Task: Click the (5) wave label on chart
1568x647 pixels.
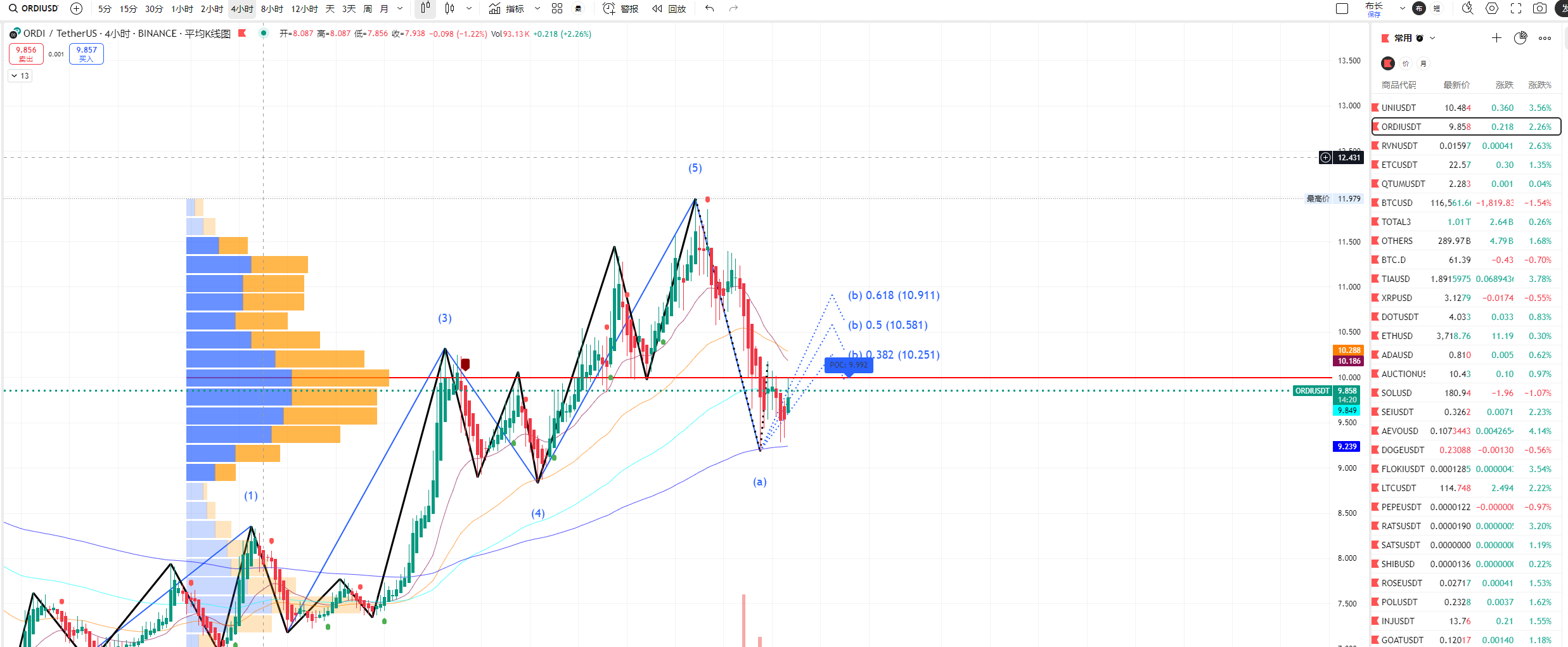Action: click(x=695, y=168)
